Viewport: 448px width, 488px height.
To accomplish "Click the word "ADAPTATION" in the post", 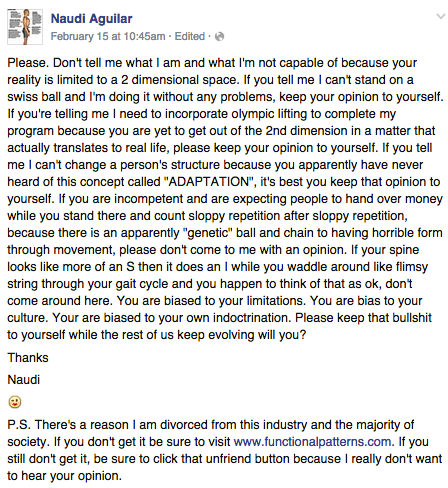I will [x=209, y=182].
